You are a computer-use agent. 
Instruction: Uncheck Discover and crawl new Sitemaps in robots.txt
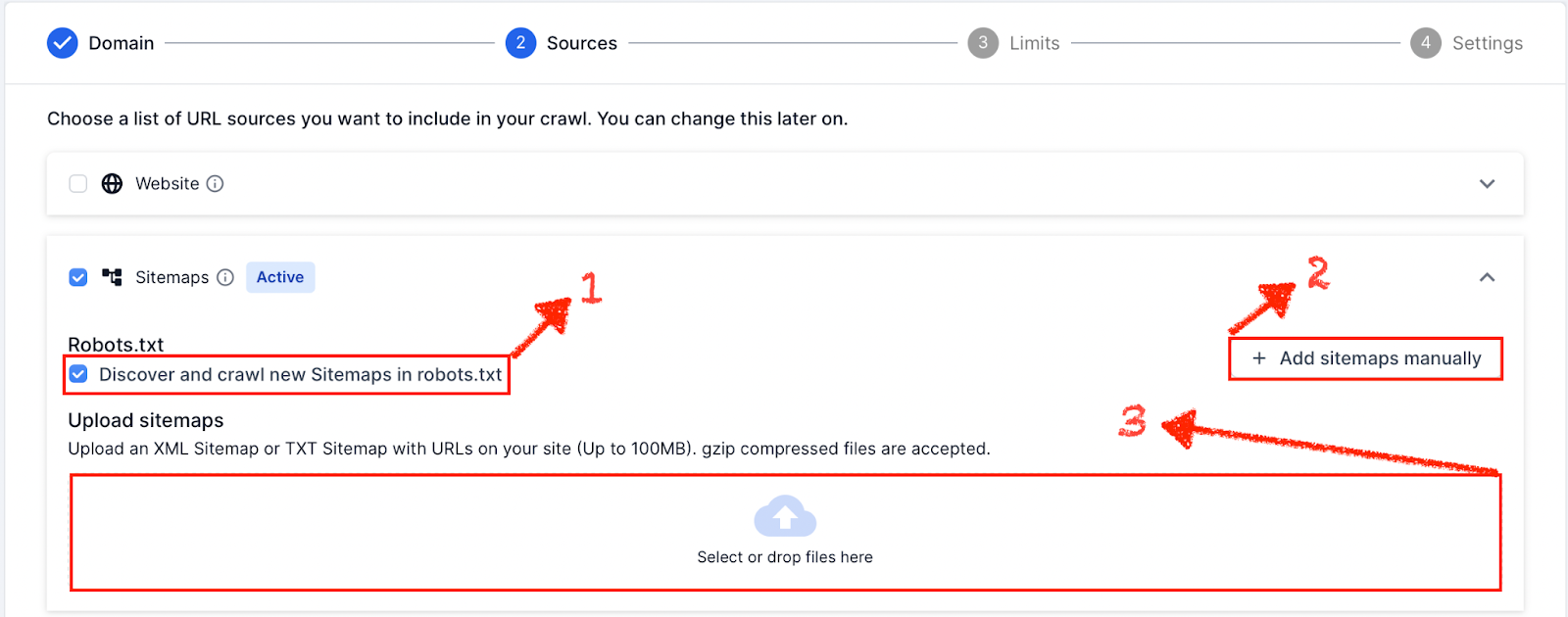pyautogui.click(x=77, y=374)
